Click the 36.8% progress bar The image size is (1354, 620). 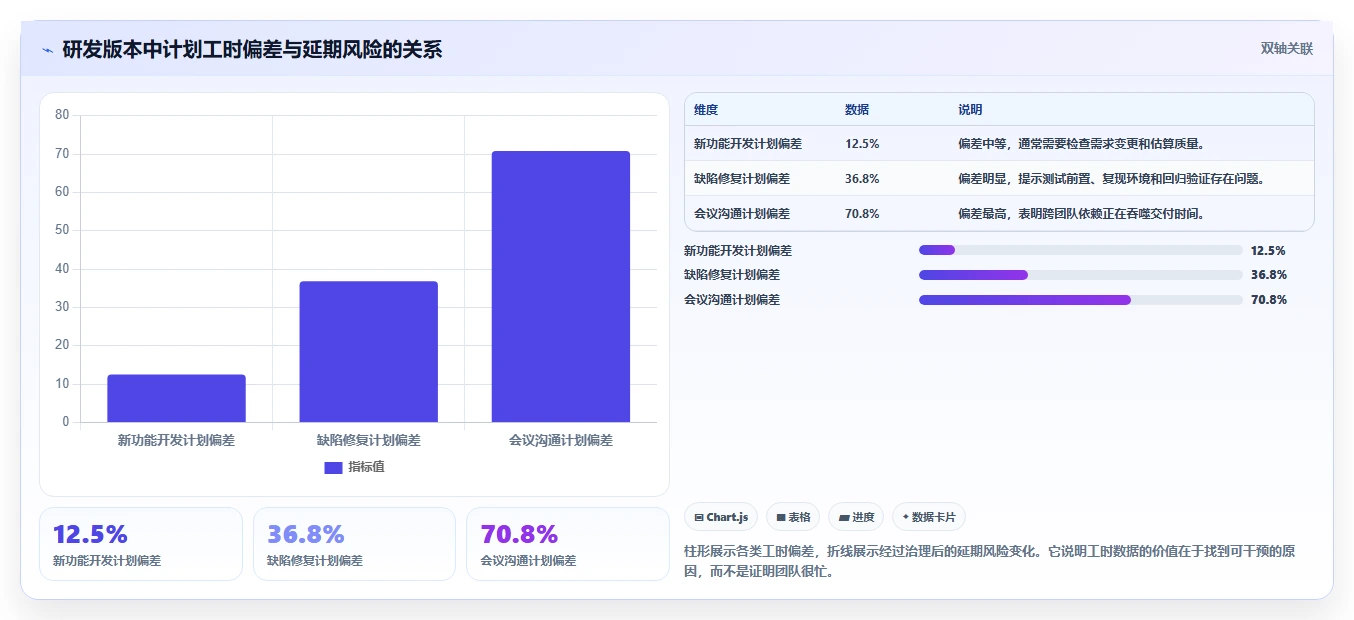pyautogui.click(x=1081, y=275)
